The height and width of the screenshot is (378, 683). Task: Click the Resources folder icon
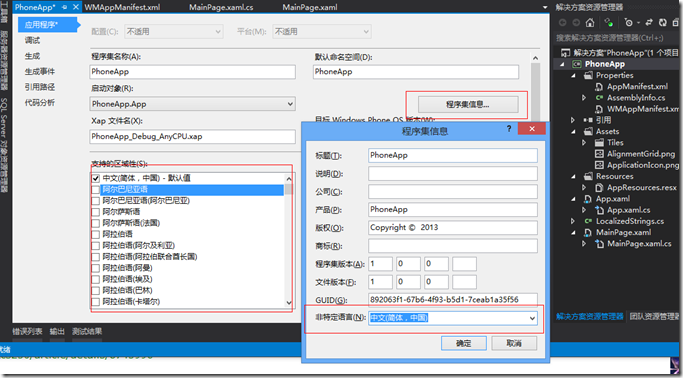pyautogui.click(x=588, y=176)
